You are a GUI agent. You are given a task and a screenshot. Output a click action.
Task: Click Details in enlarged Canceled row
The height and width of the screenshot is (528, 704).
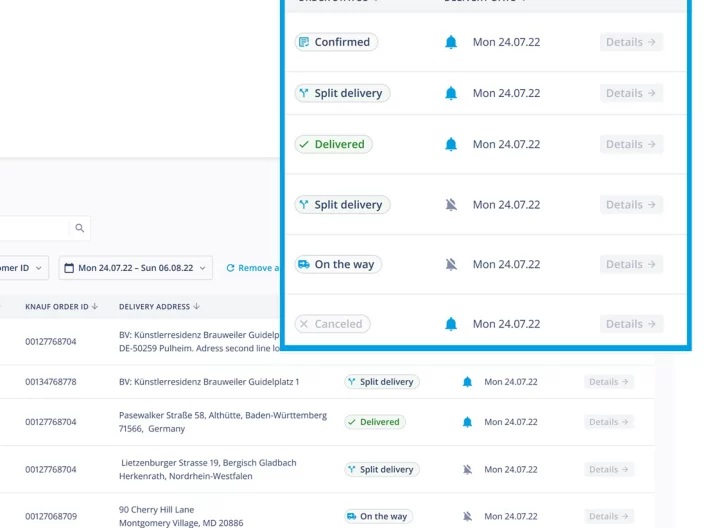point(631,324)
